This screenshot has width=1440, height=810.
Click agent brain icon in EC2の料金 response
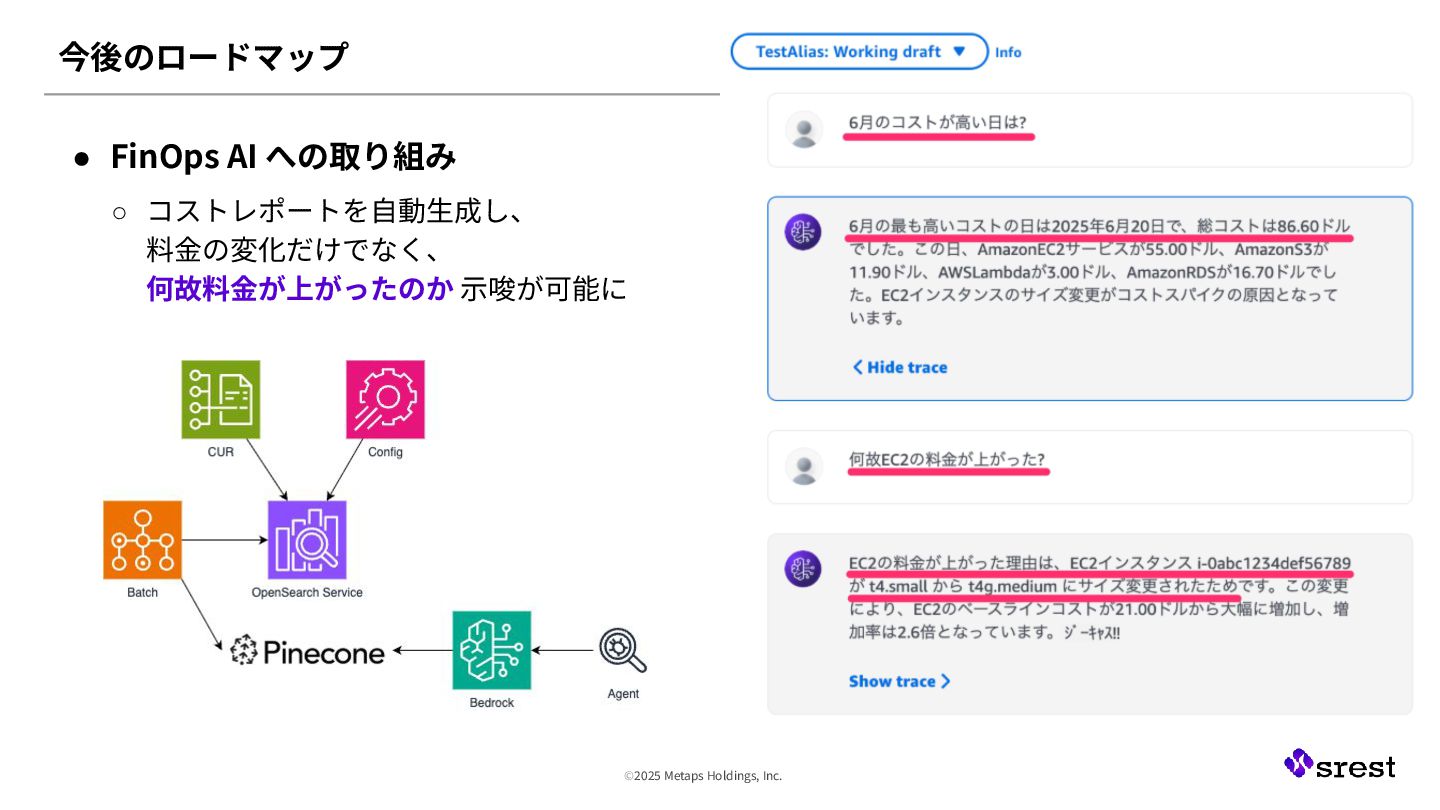tap(803, 569)
